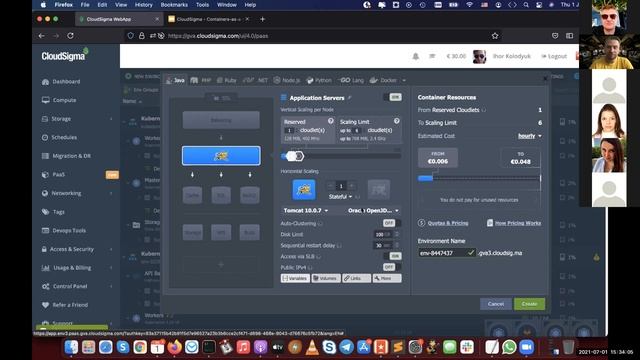
Task: Click the Build node block
Action: [x=249, y=232]
